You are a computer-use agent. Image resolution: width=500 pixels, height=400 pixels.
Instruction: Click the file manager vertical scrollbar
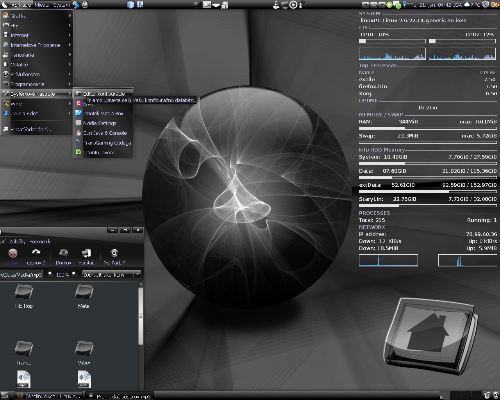coord(141,316)
